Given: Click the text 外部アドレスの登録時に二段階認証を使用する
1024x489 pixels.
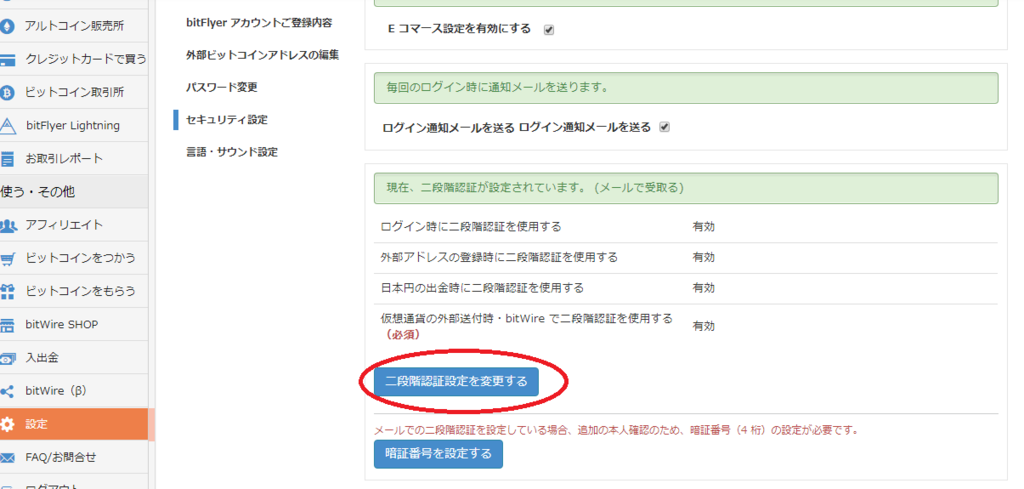Looking at the screenshot, I should click(x=499, y=257).
